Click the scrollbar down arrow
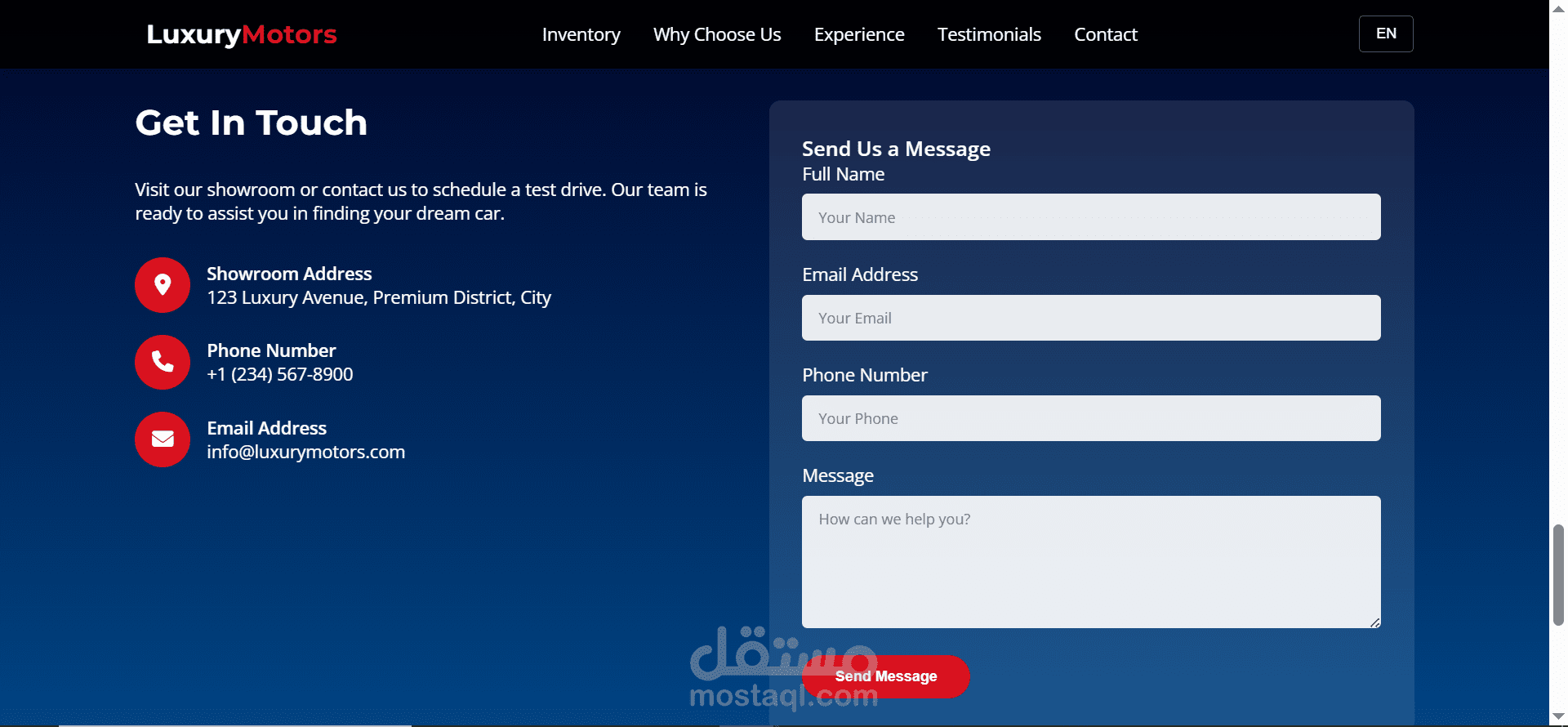Screen dimensions: 1568x727 click(1558, 718)
